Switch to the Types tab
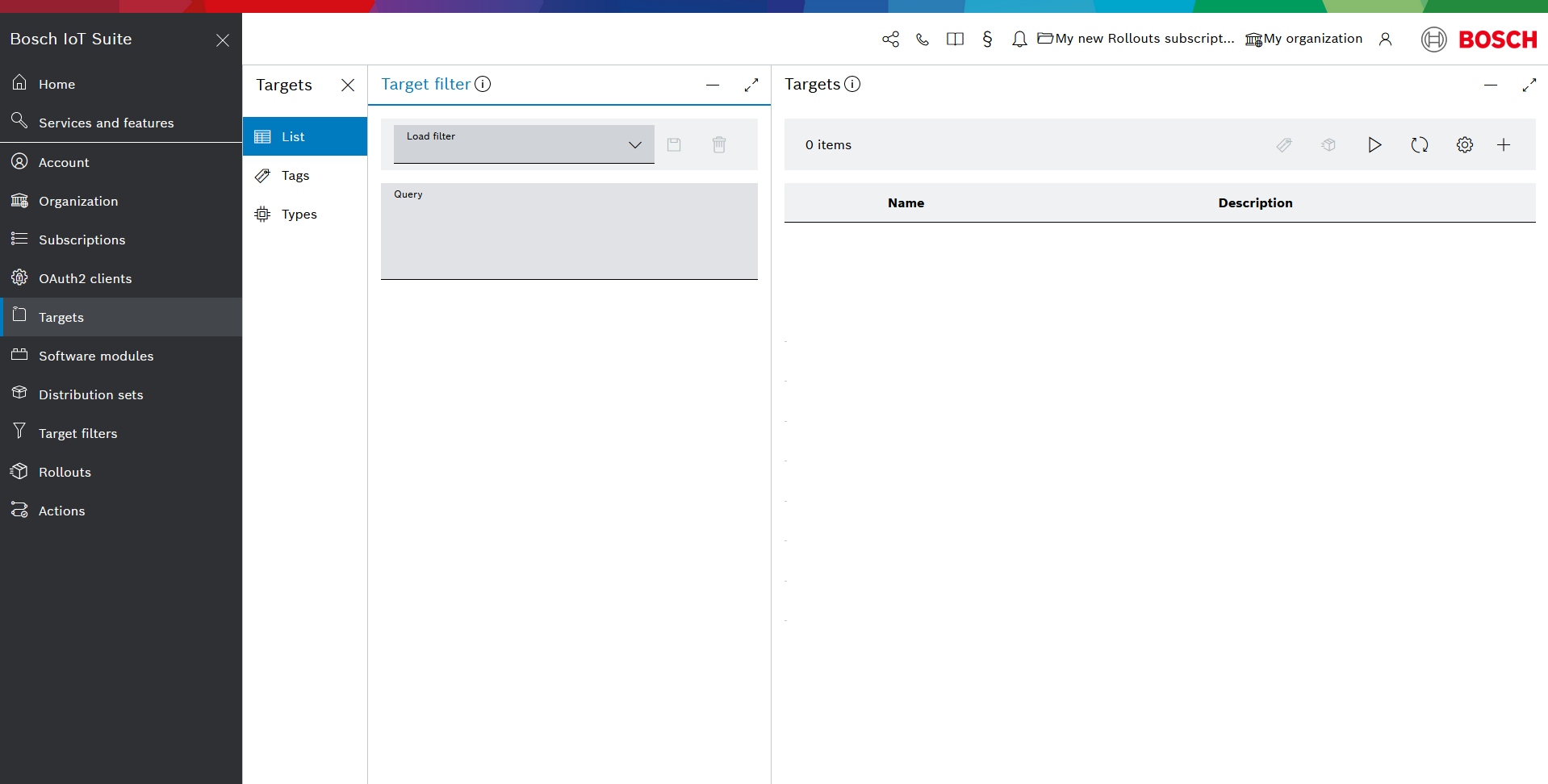This screenshot has width=1548, height=784. [299, 215]
